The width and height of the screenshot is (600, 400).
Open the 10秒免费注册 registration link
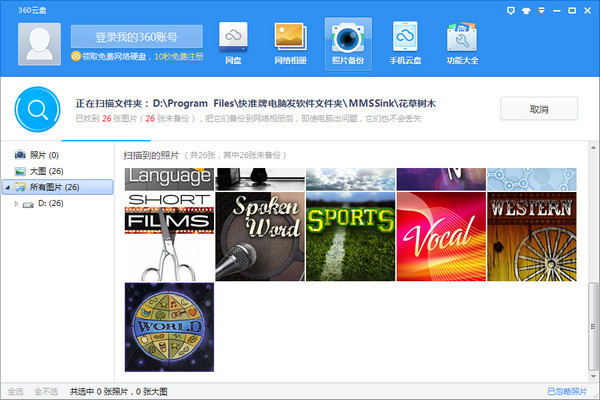coord(180,56)
